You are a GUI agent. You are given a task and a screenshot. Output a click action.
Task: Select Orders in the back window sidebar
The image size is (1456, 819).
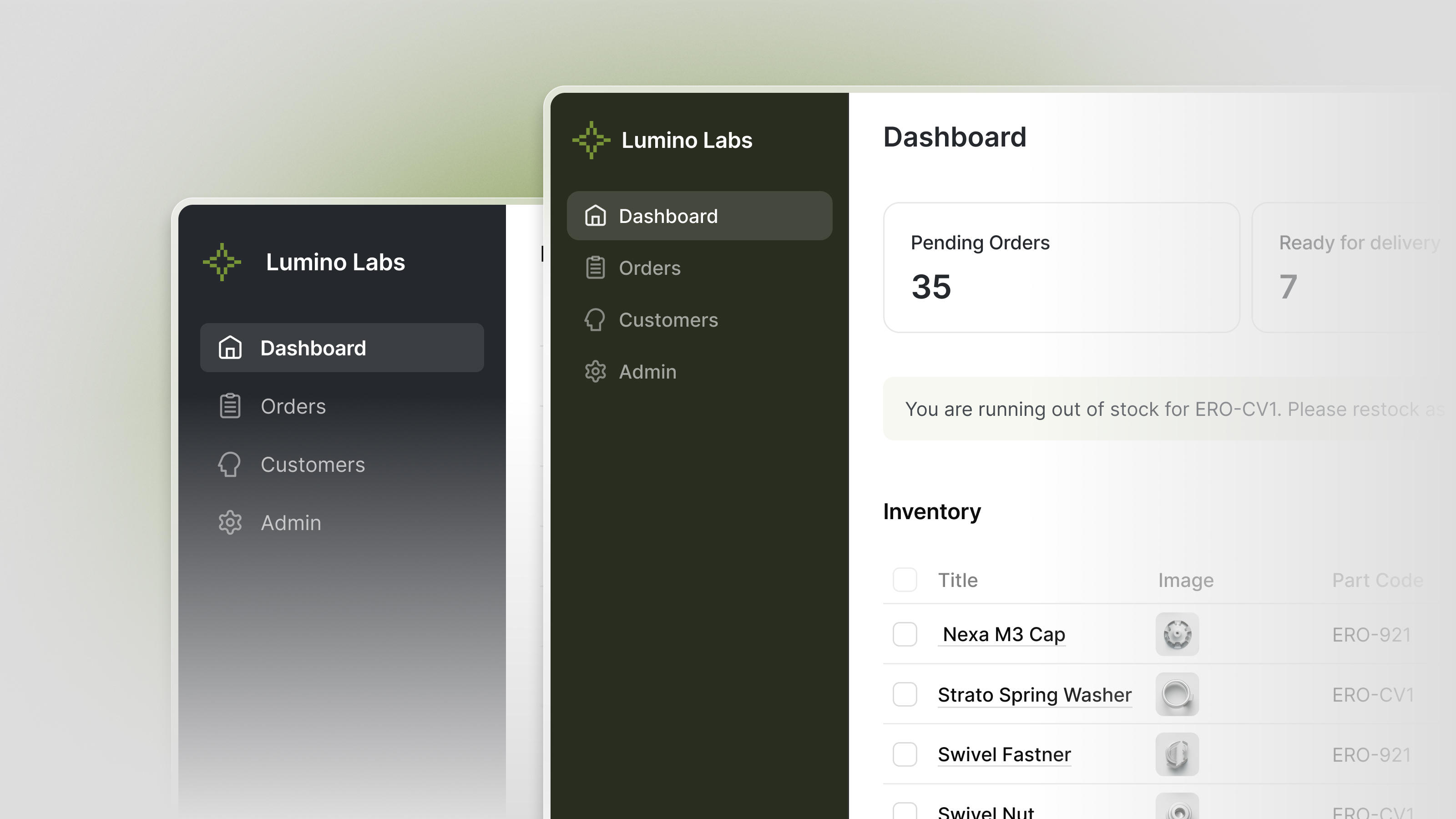click(342, 406)
